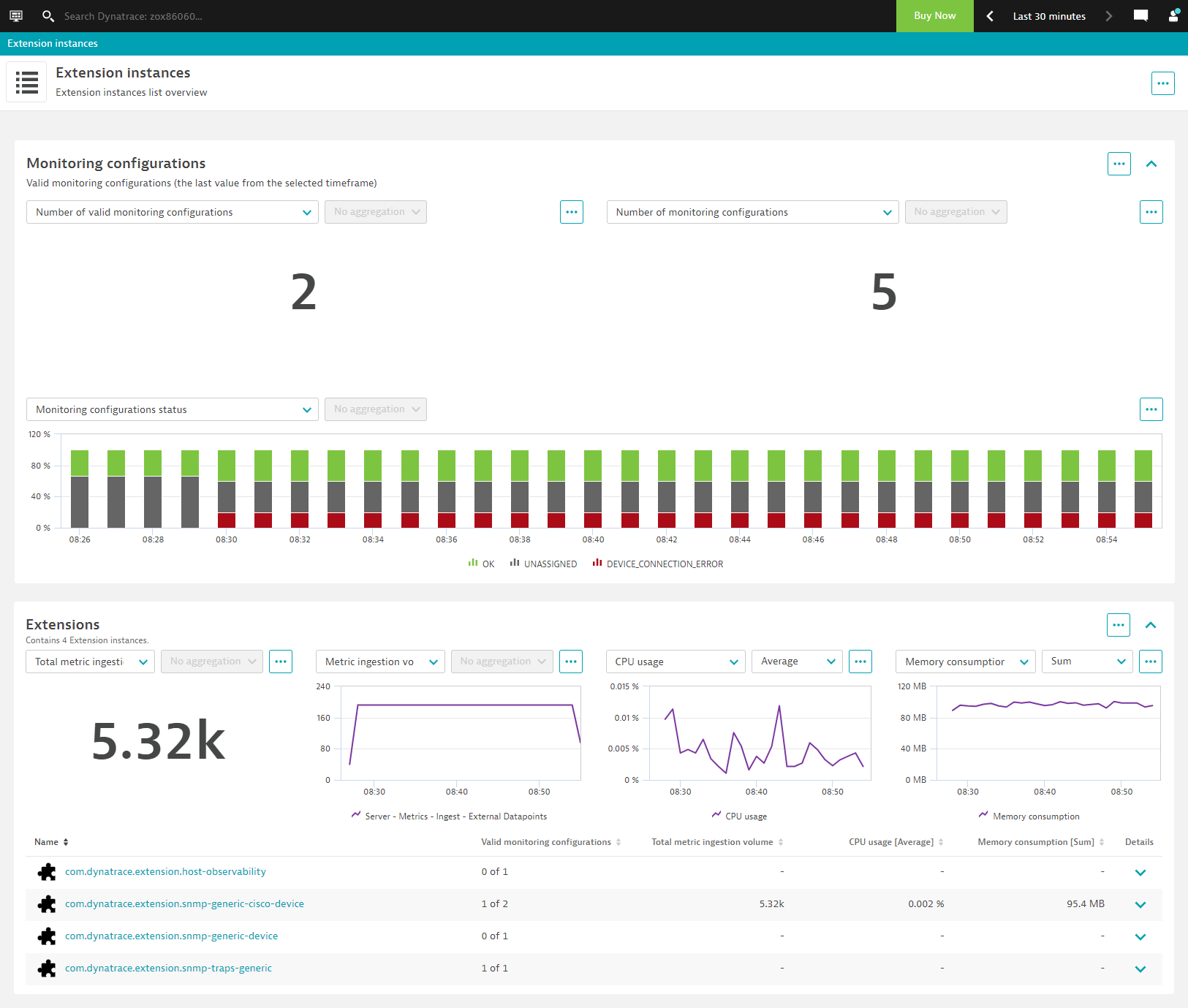Toggle Memory consumption legend entry
Viewport: 1188px width, 1008px height.
click(1029, 816)
